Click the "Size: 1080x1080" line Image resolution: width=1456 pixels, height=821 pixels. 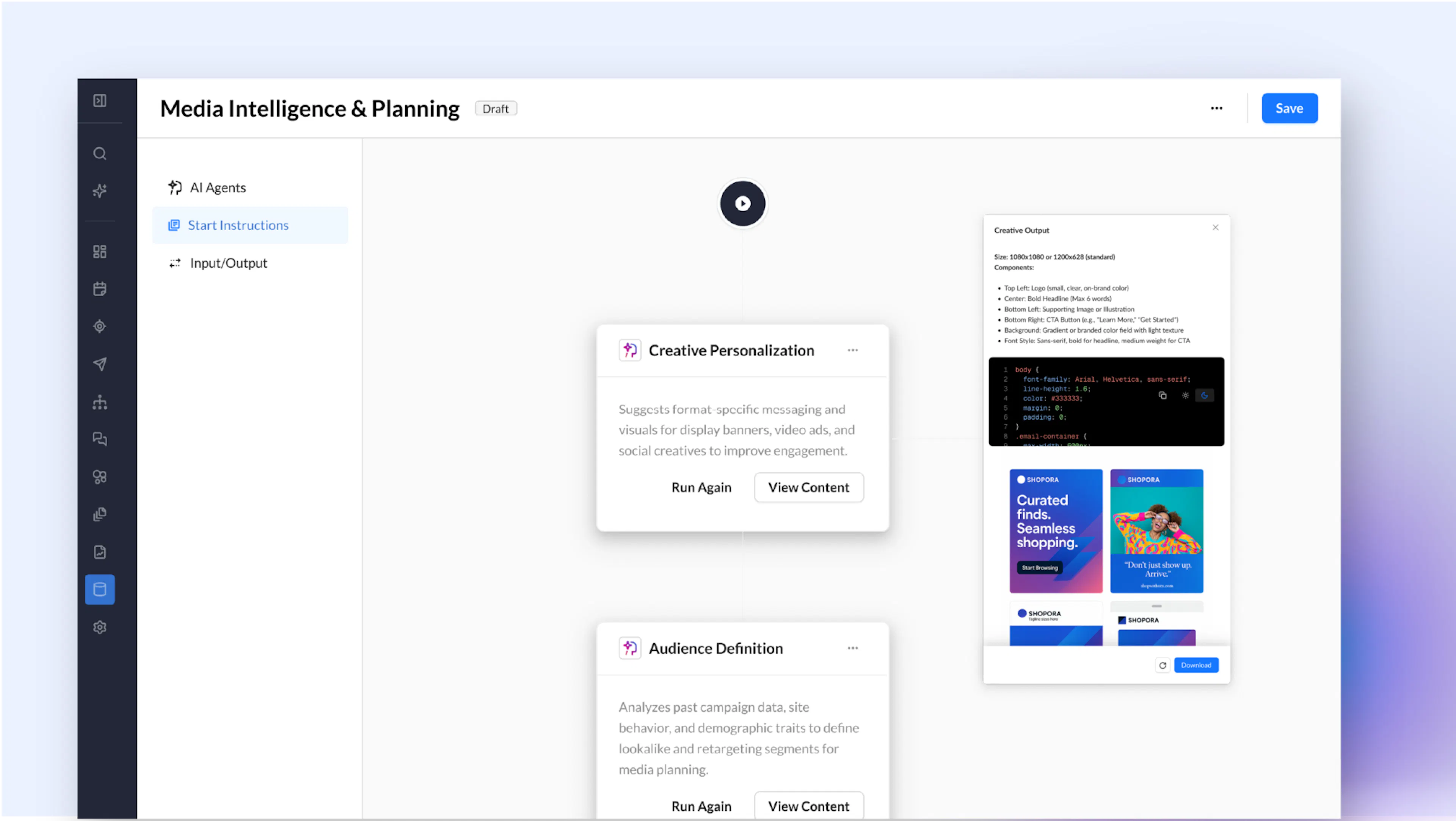pyautogui.click(x=1055, y=257)
